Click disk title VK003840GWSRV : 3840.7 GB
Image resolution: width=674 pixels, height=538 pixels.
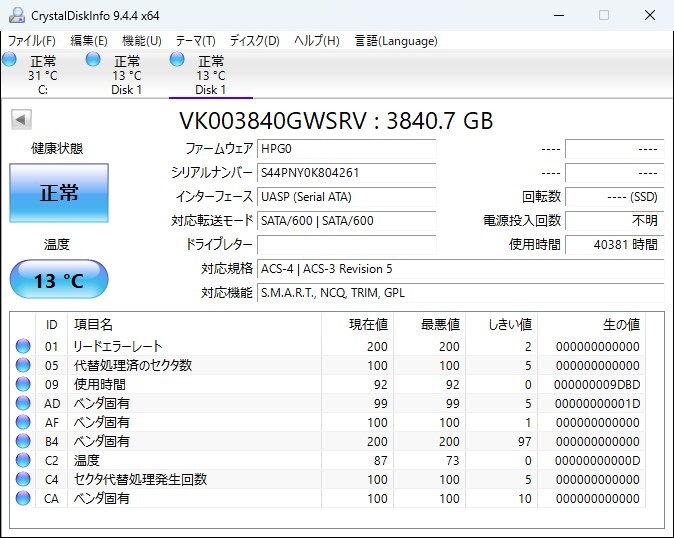(336, 121)
